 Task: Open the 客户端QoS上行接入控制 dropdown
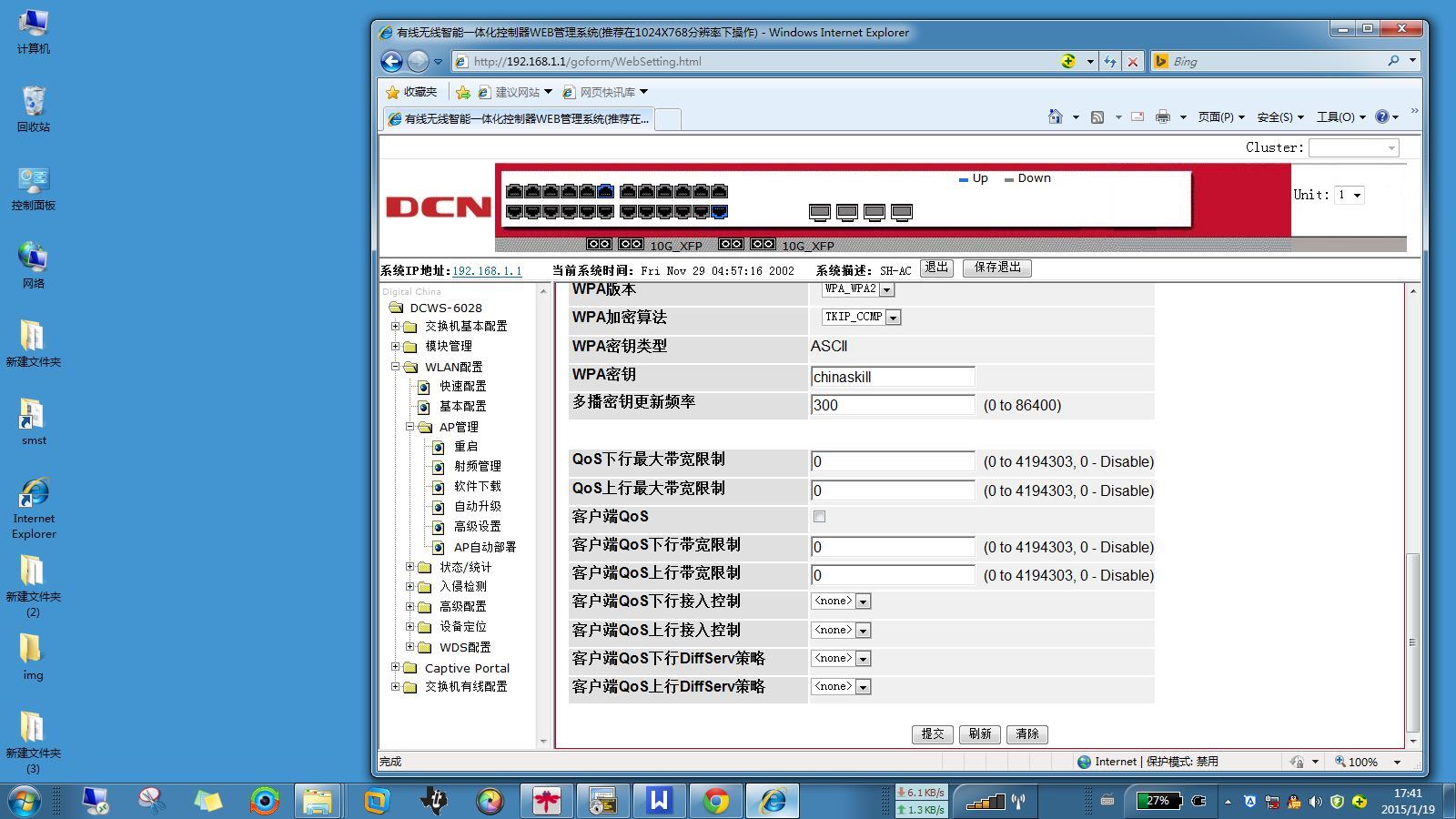tap(841, 631)
